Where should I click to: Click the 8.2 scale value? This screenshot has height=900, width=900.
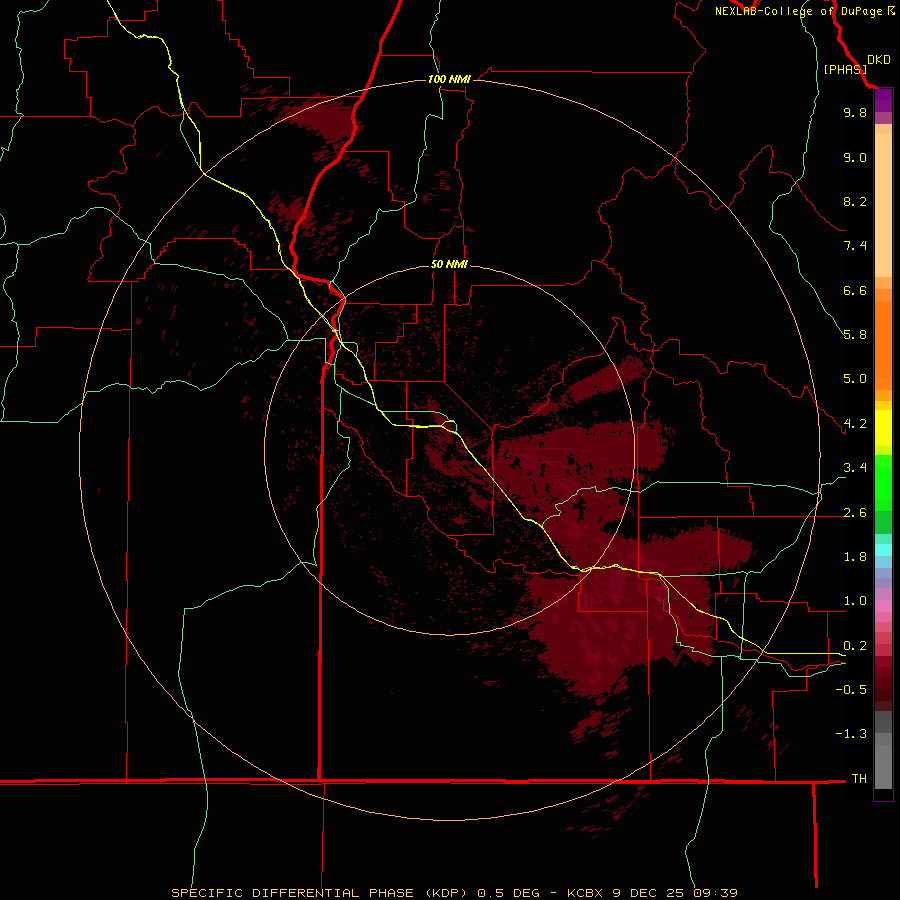click(855, 201)
